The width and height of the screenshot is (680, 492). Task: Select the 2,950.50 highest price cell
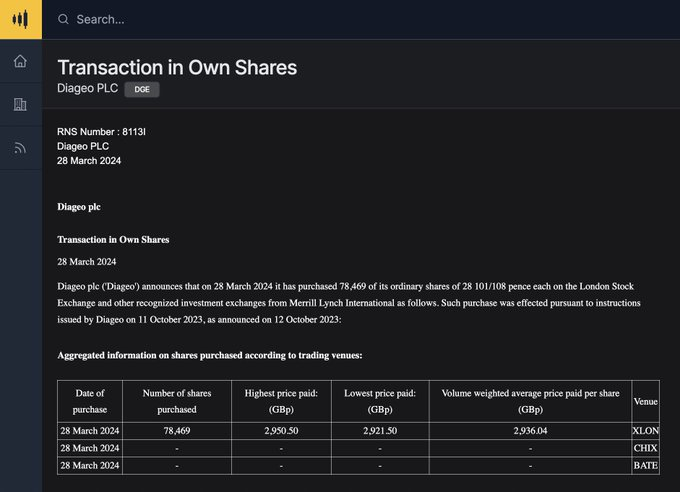tap(281, 431)
